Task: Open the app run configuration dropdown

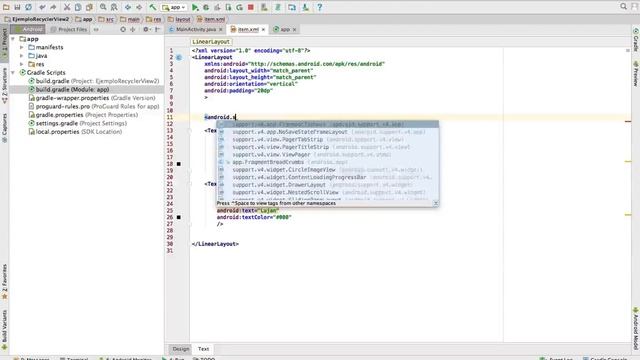Action: (x=173, y=7)
